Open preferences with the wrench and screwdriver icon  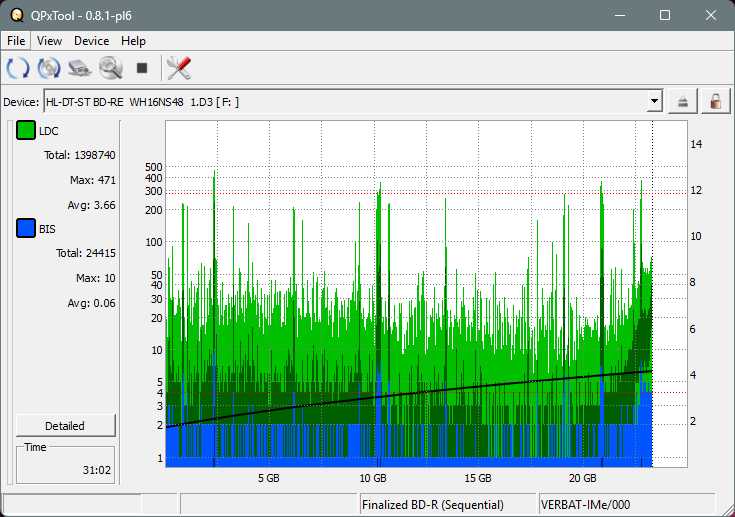click(179, 68)
